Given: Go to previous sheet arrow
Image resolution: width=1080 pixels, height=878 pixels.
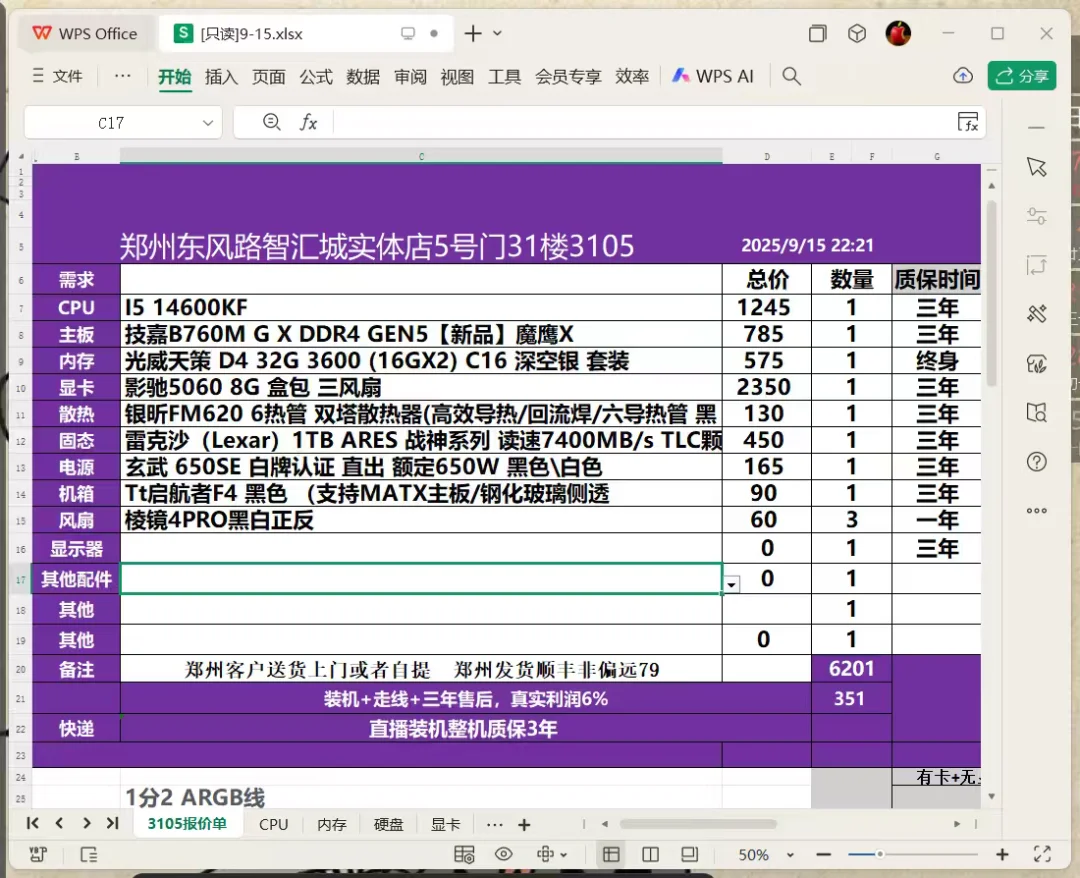Looking at the screenshot, I should click(x=59, y=823).
